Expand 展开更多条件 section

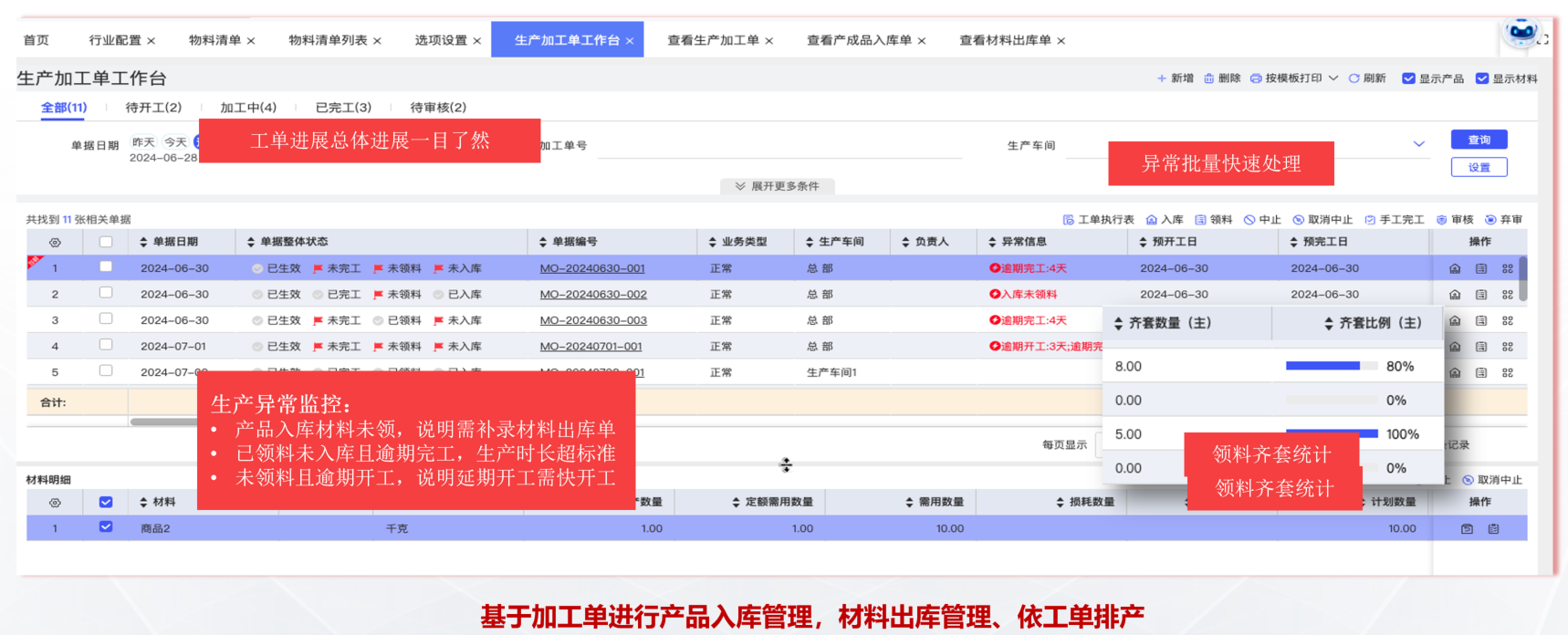[778, 186]
